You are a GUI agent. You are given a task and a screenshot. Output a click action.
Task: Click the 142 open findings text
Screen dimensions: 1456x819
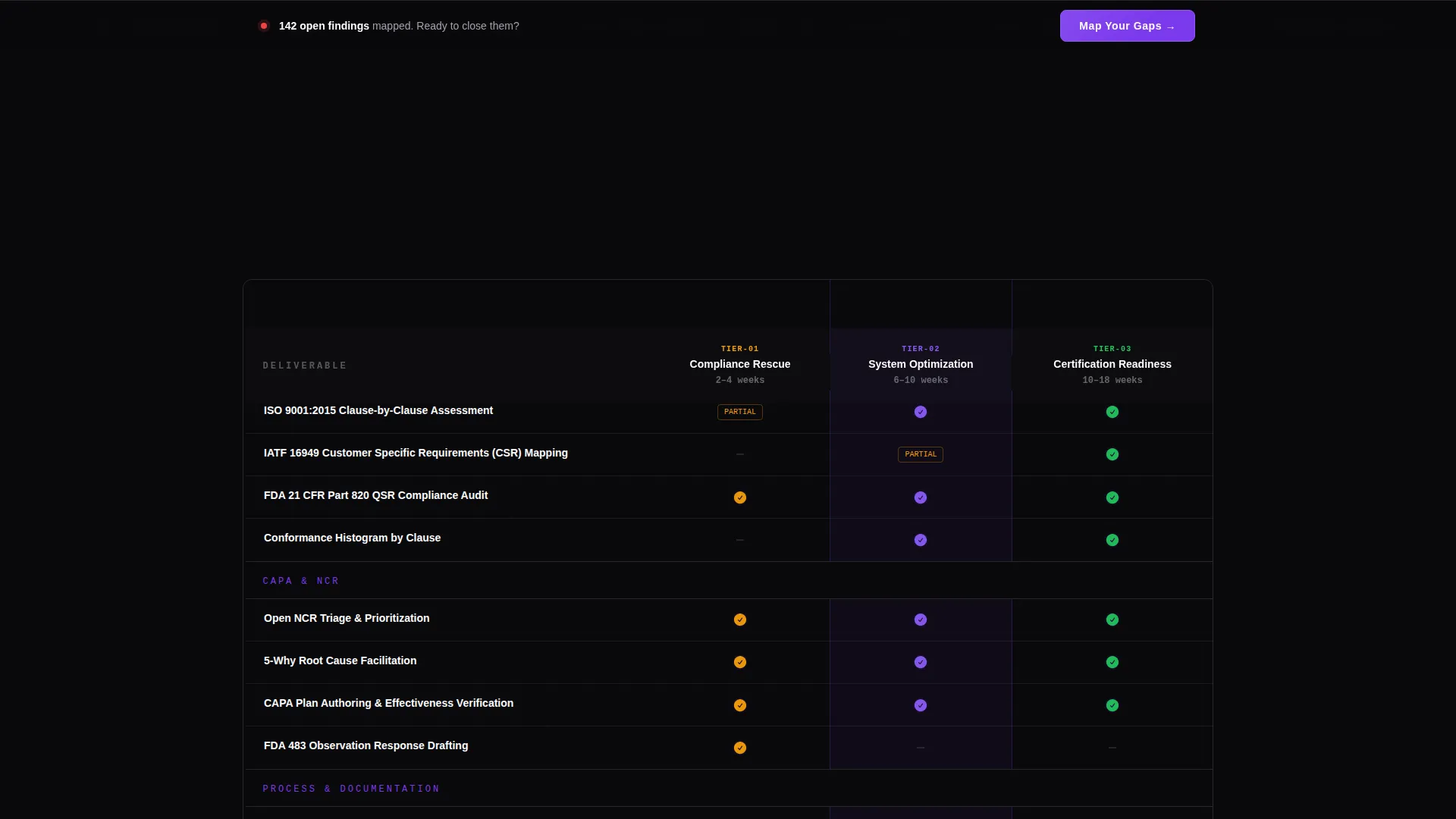tap(324, 26)
